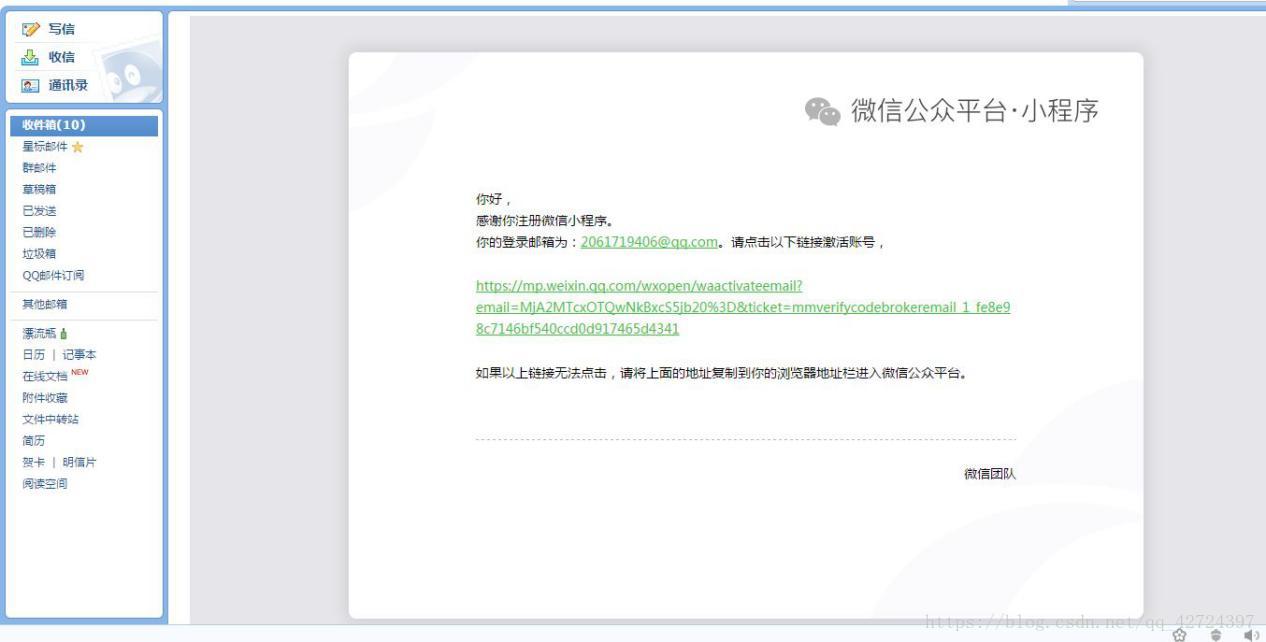Click the flower icon in bottom status bar

1180,635
